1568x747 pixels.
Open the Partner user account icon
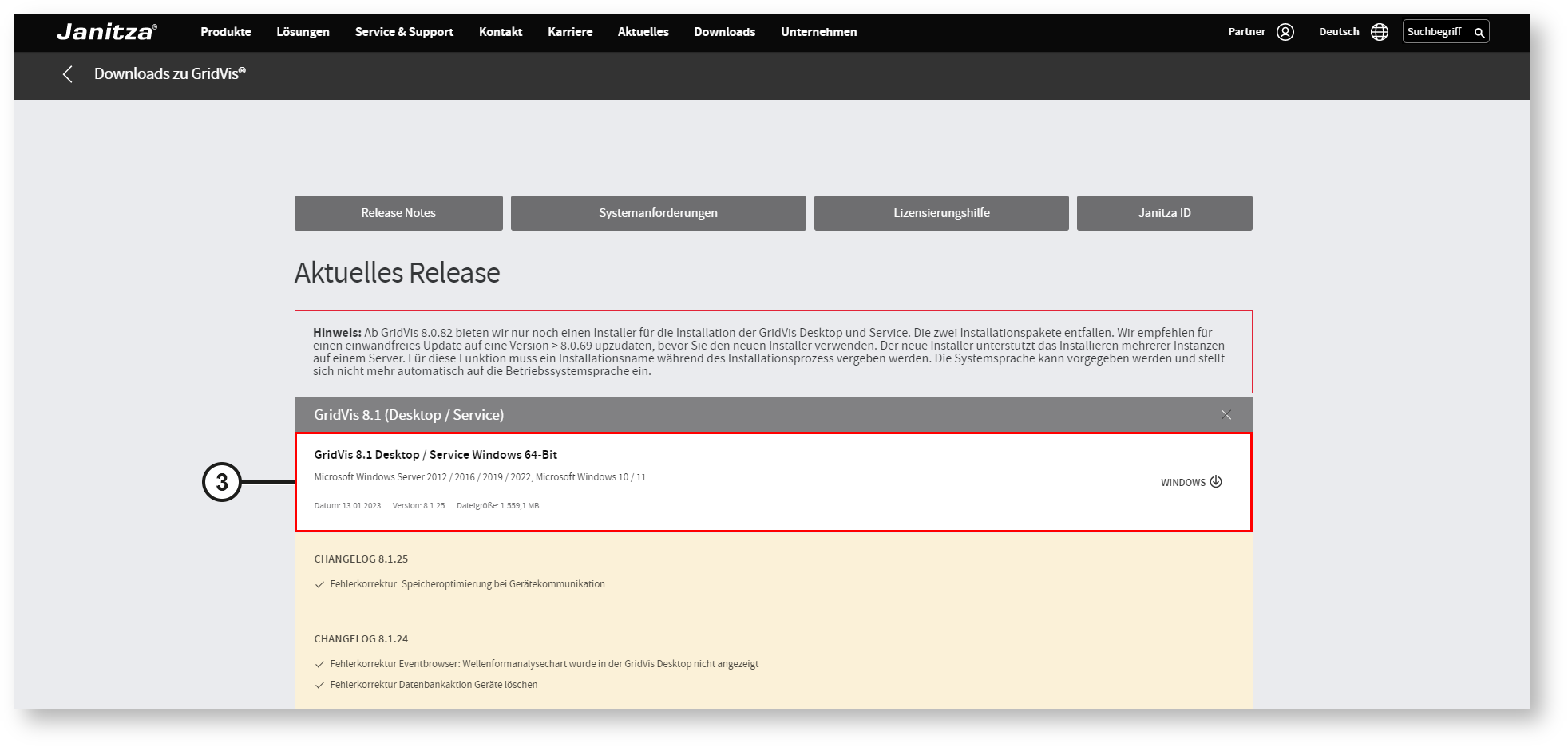pos(1285,32)
